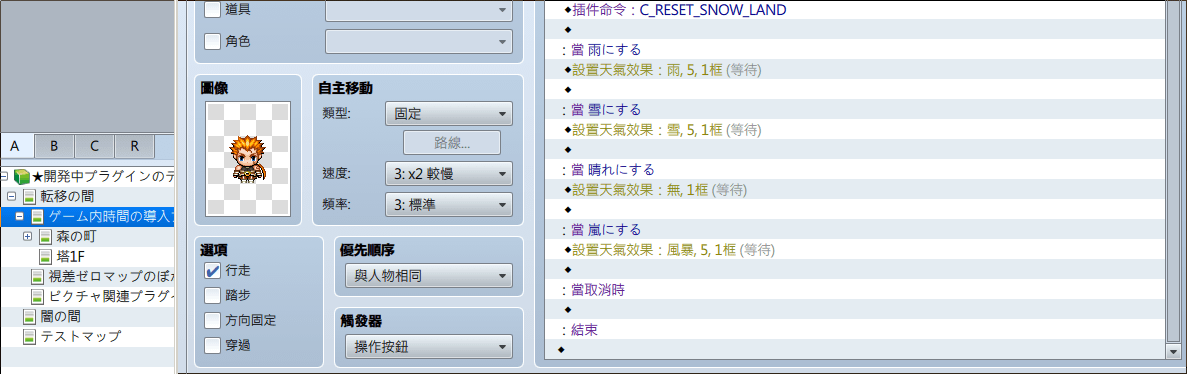Select the テストマップ map
Screen dimensions: 1187x374
pos(80,336)
